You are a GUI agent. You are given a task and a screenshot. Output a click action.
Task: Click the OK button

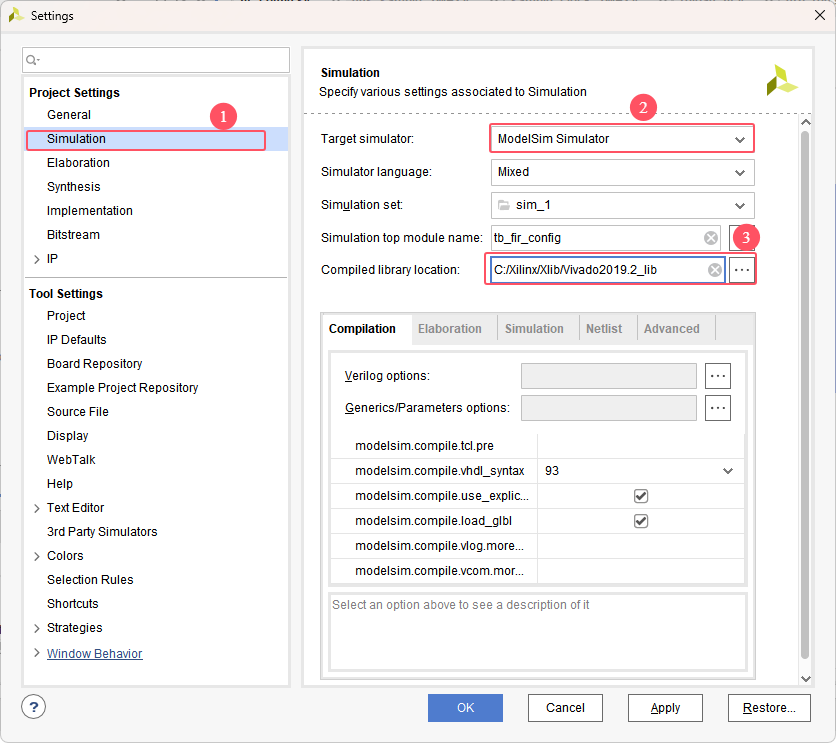pyautogui.click(x=465, y=708)
